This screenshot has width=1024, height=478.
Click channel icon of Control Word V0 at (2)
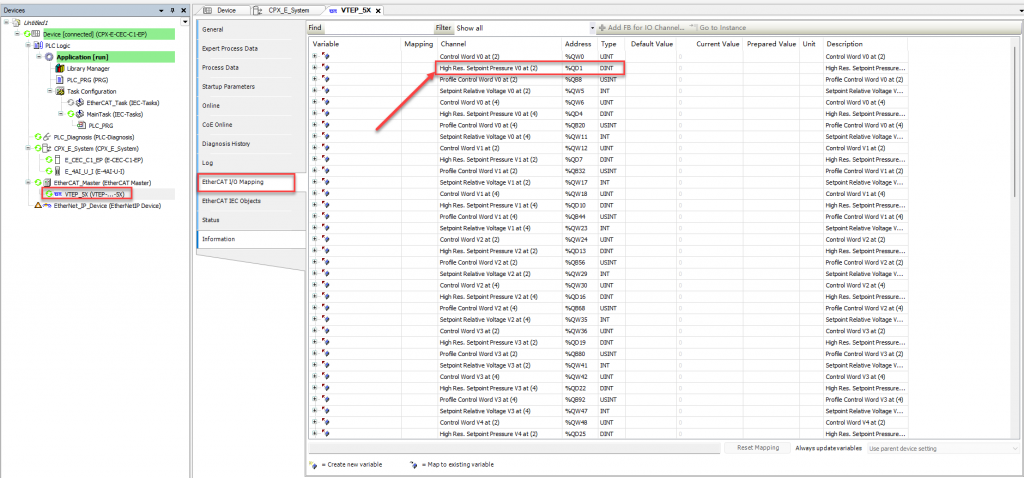(325, 57)
